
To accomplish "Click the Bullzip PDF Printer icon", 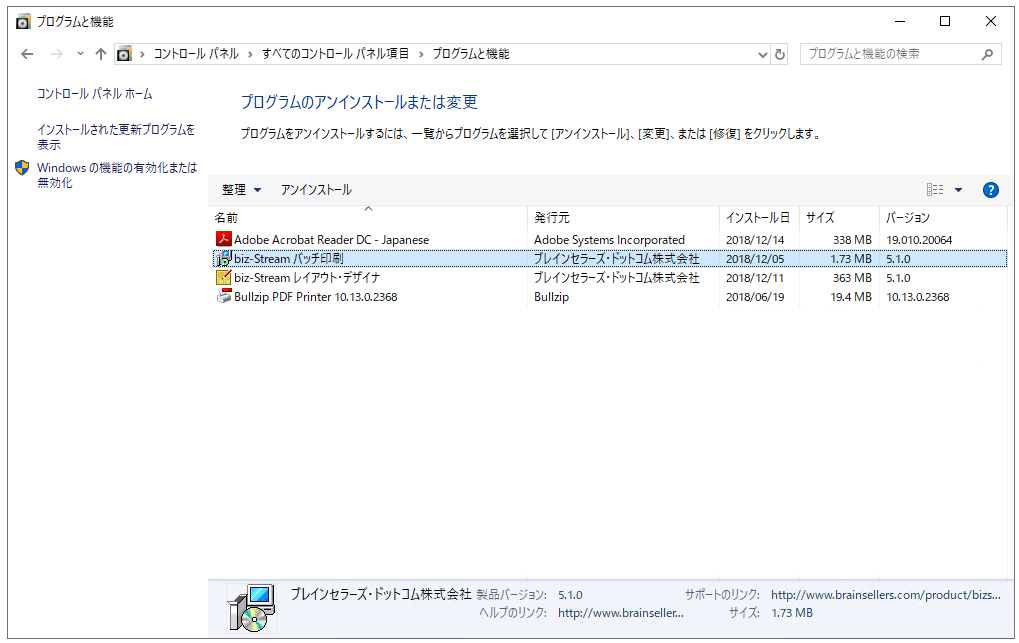I will 224,296.
